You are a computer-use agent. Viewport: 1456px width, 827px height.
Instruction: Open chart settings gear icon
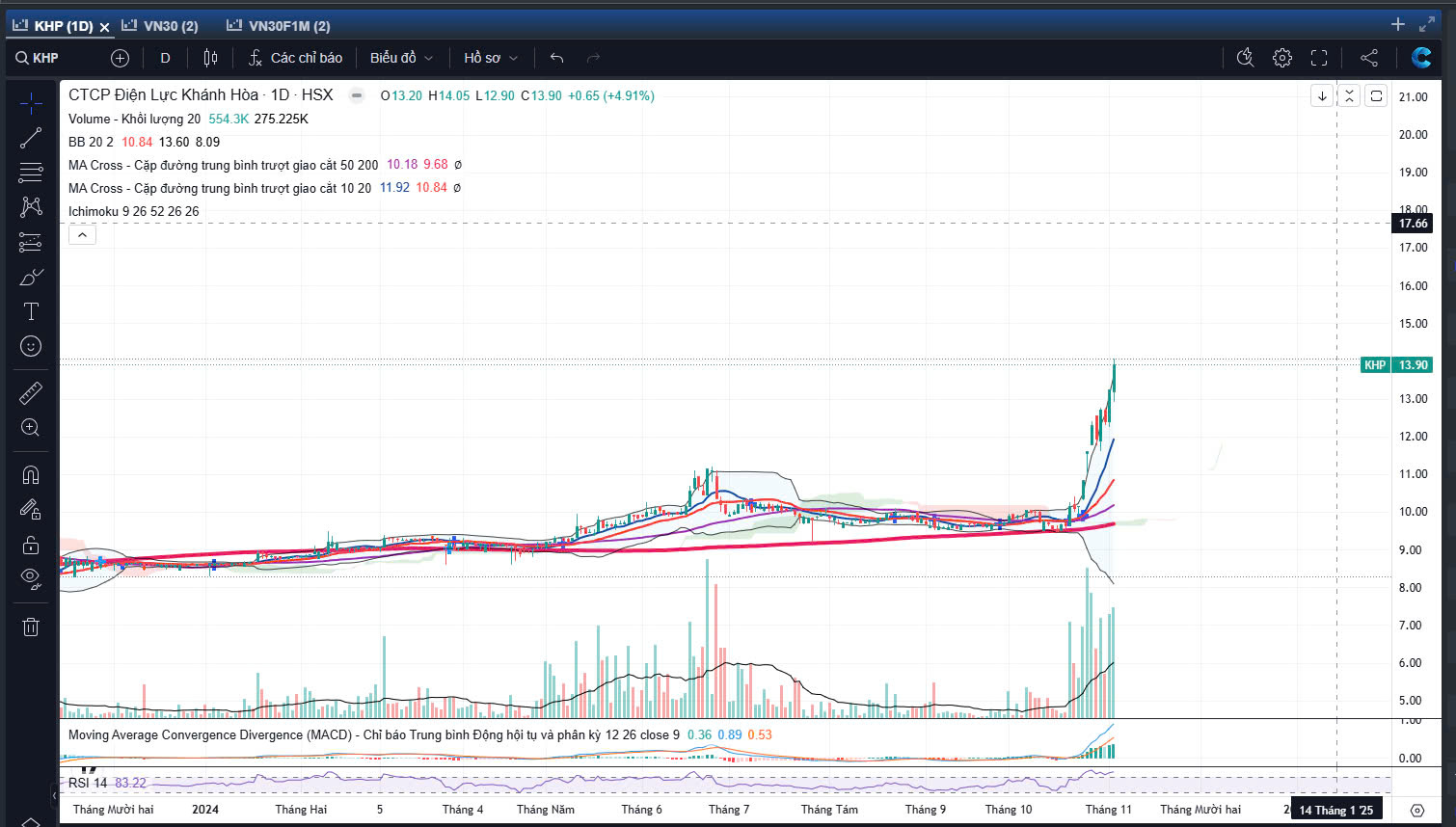(1281, 58)
